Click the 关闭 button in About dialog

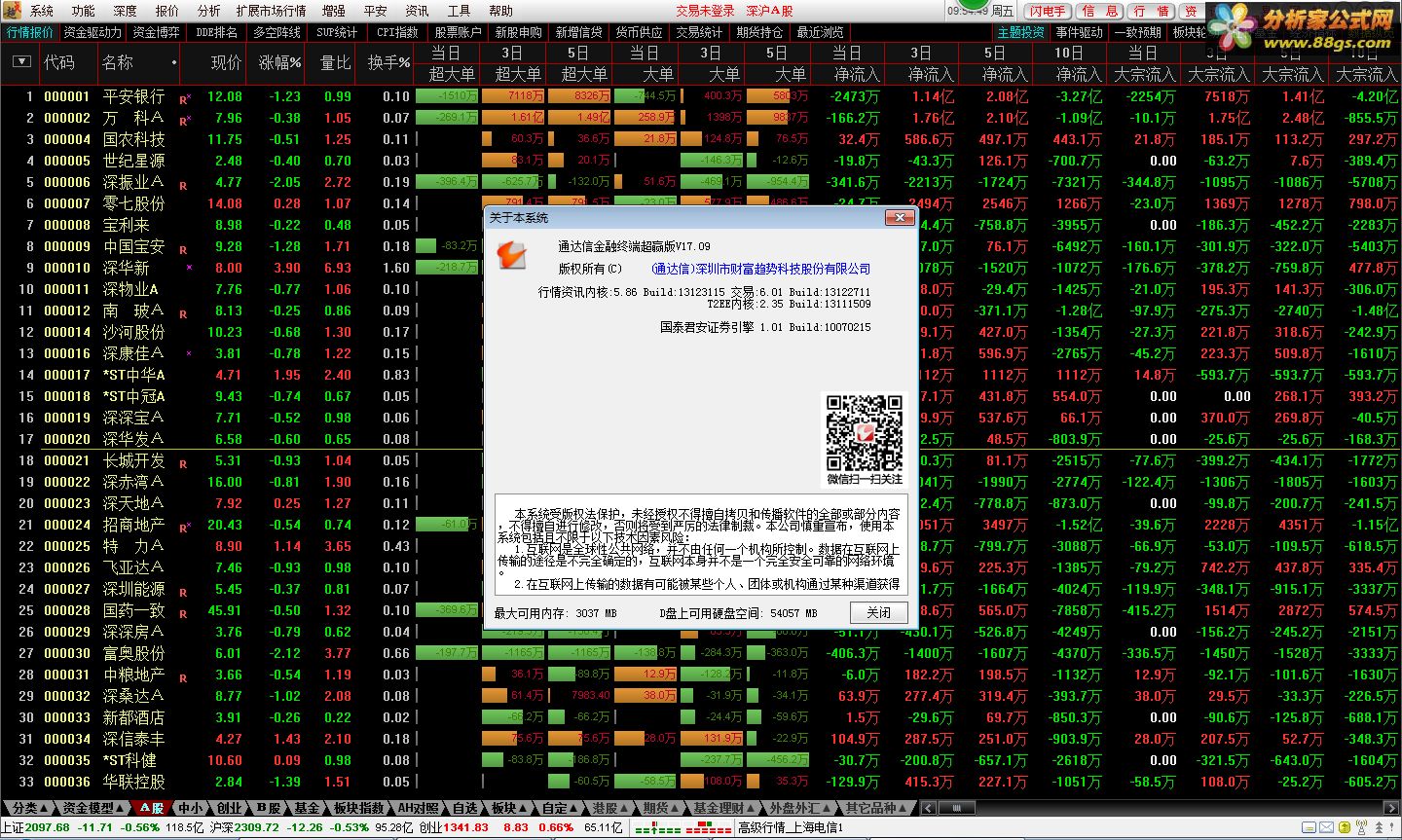coord(878,612)
